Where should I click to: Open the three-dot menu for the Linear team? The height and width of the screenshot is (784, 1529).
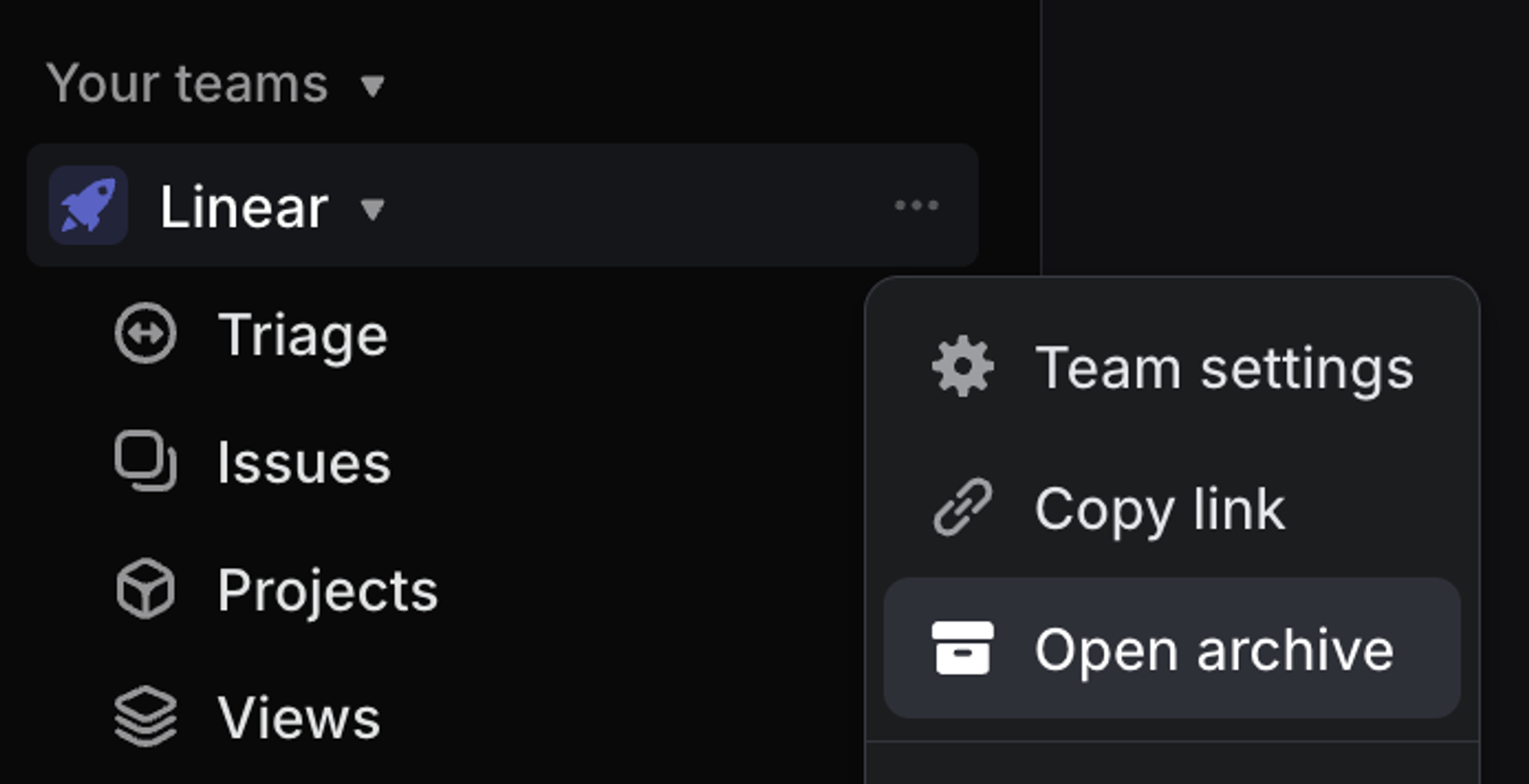coord(915,205)
